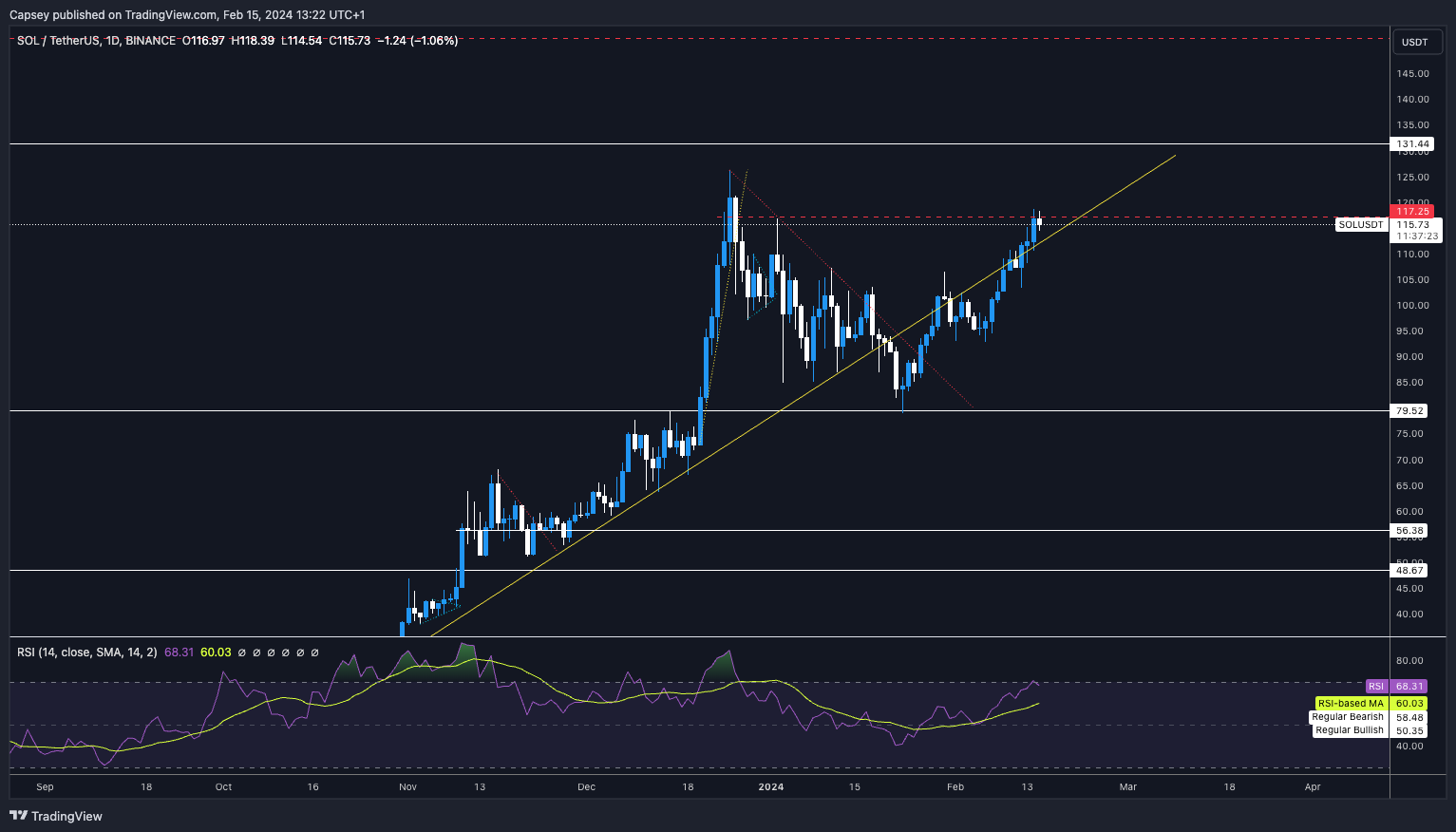Click the Mar marker on time axis
Image resolution: width=1456 pixels, height=832 pixels.
pyautogui.click(x=1127, y=787)
